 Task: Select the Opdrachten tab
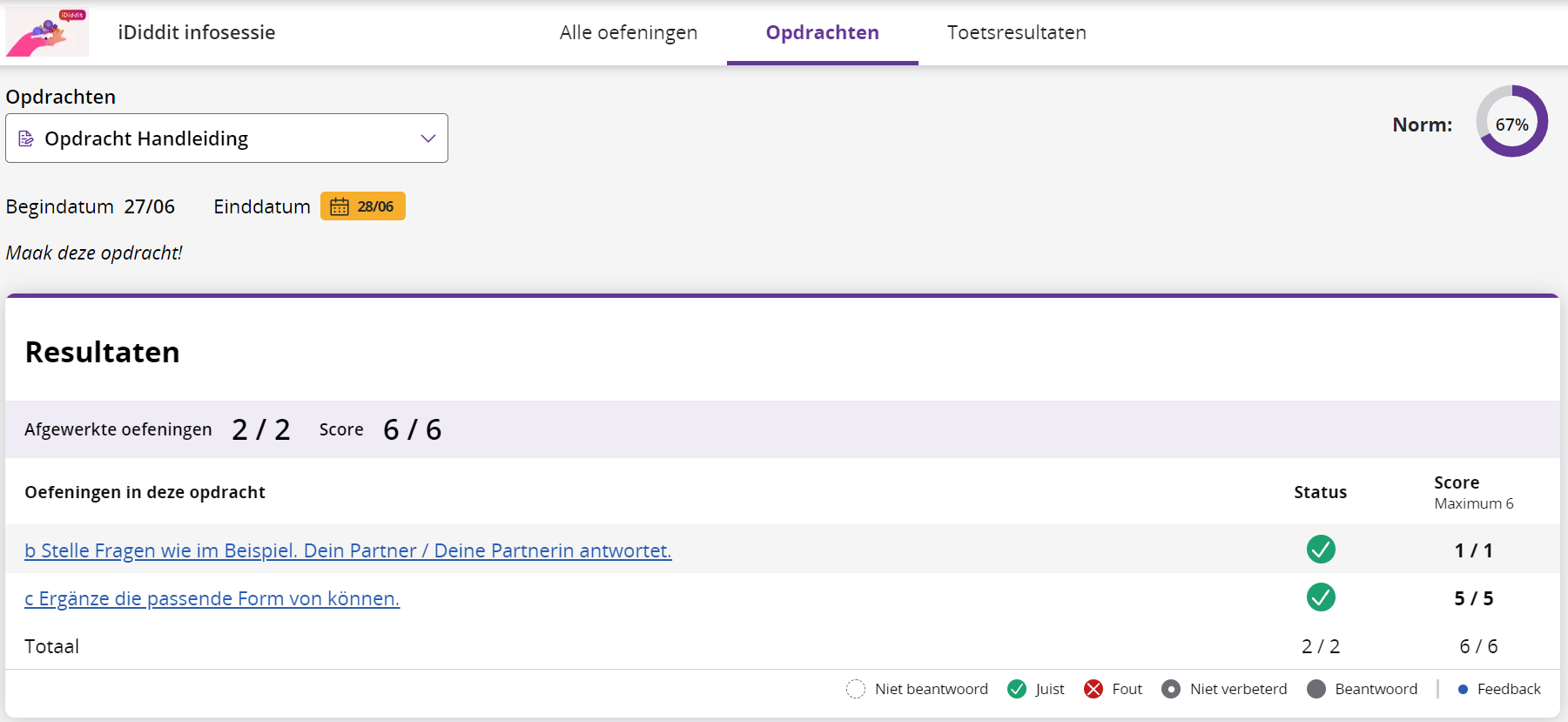tap(822, 32)
